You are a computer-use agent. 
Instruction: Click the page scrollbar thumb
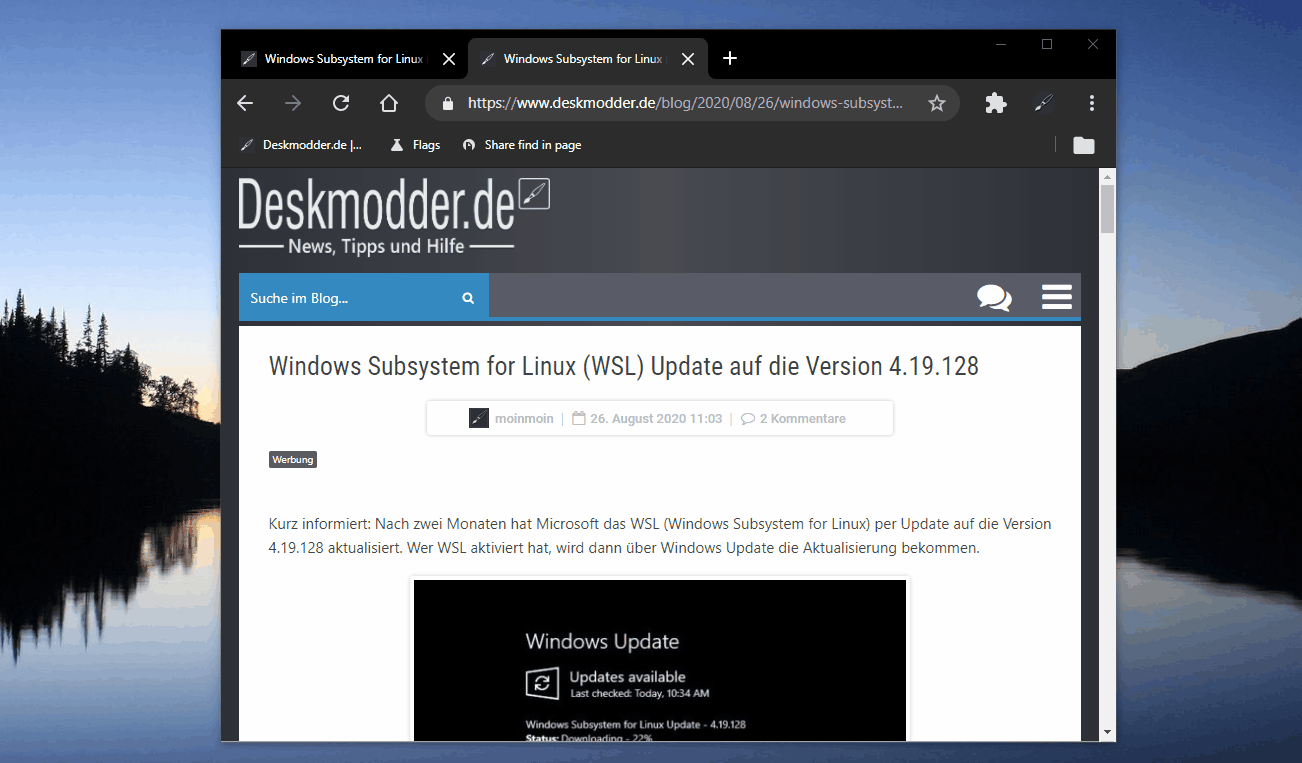tap(1107, 209)
